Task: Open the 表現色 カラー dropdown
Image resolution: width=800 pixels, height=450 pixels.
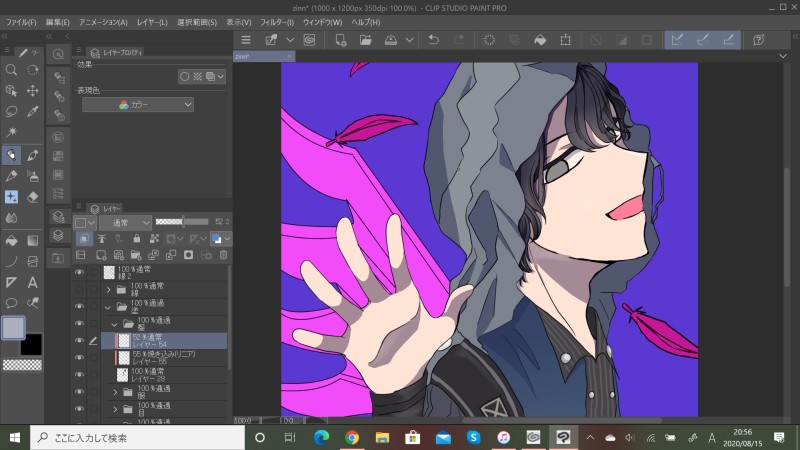Action: point(138,104)
